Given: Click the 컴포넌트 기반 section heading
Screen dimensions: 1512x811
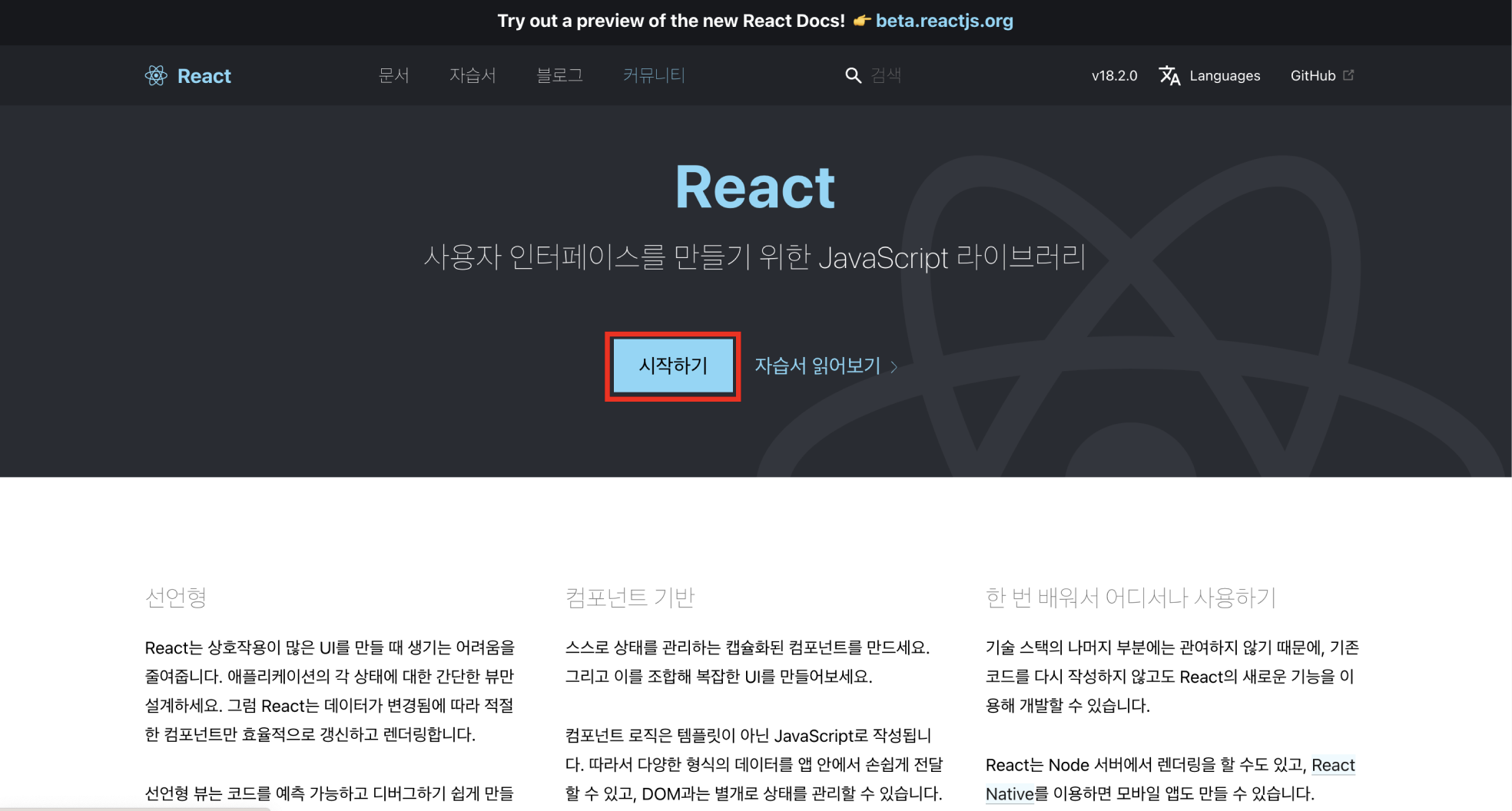Looking at the screenshot, I should coord(630,597).
